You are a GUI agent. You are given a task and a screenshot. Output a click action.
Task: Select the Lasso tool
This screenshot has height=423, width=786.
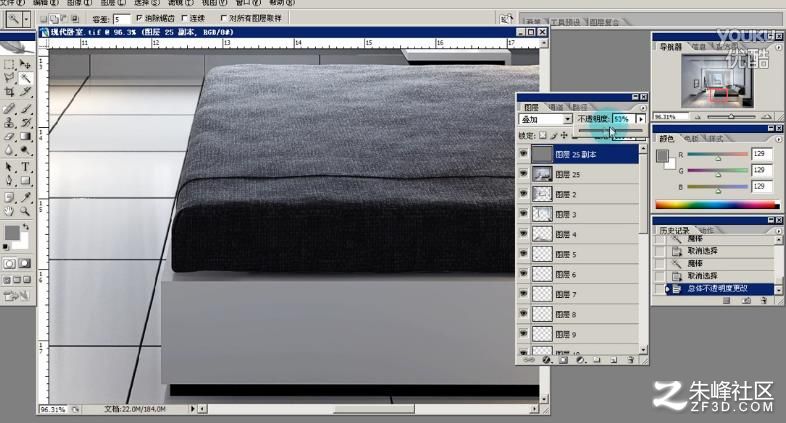10,78
